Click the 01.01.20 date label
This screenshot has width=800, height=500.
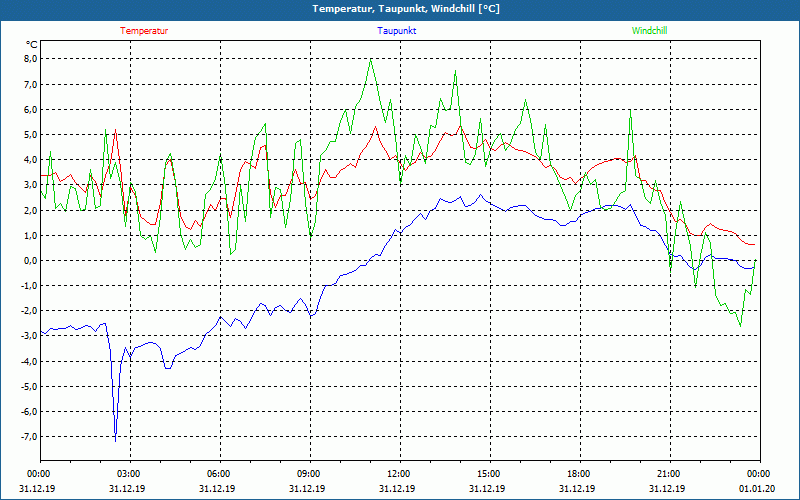(x=756, y=488)
